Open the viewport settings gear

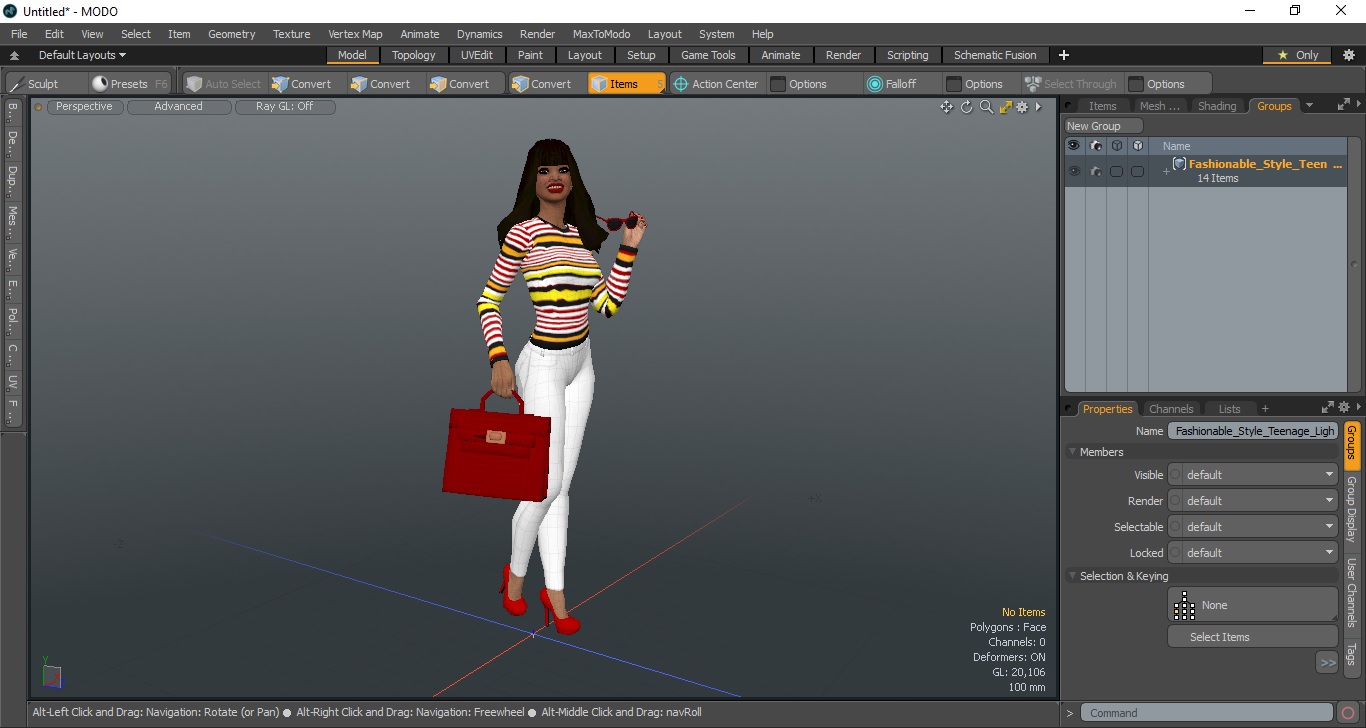coord(1022,107)
